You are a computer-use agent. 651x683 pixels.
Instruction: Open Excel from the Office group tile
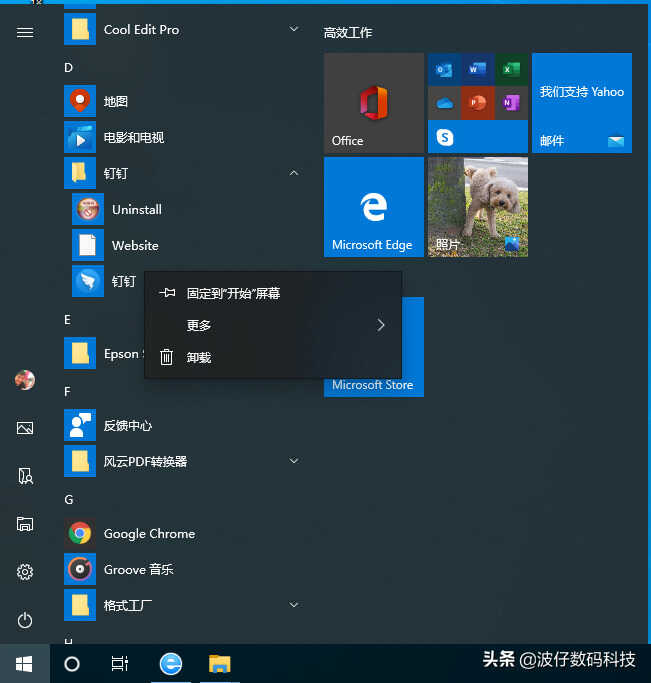click(x=511, y=69)
